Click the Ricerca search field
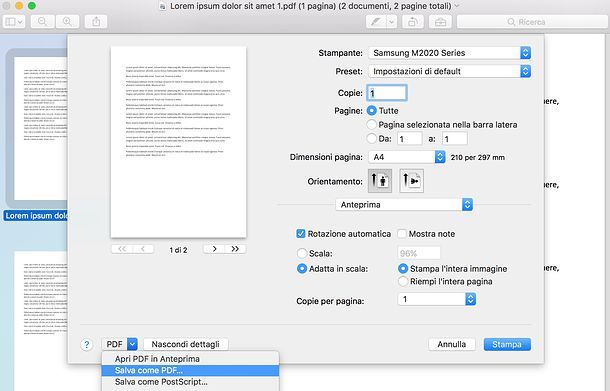610x391 pixels. coord(532,22)
